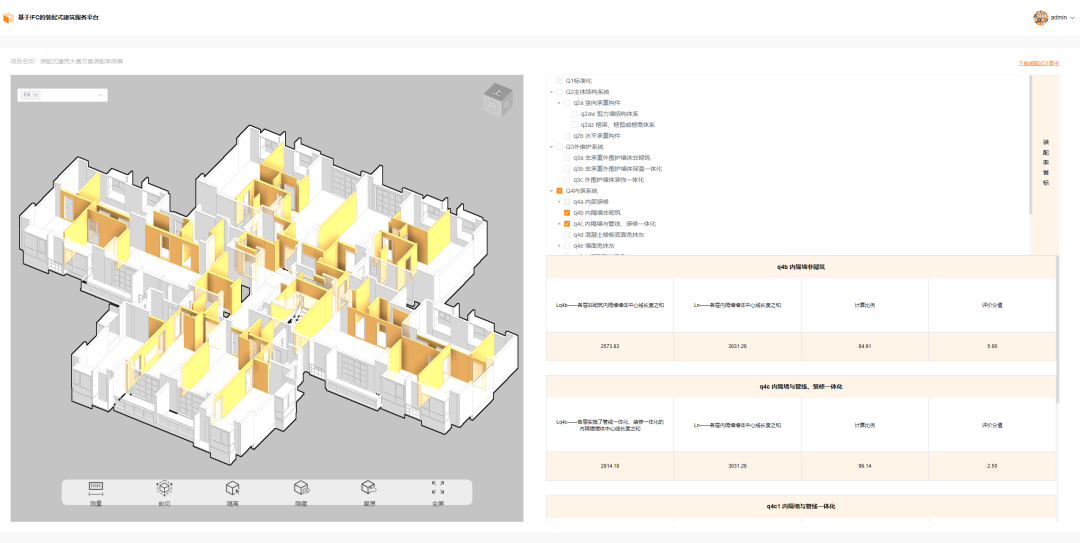Screen dimensions: 1080x543
Task: Open the admin user menu
Action: (1054, 18)
